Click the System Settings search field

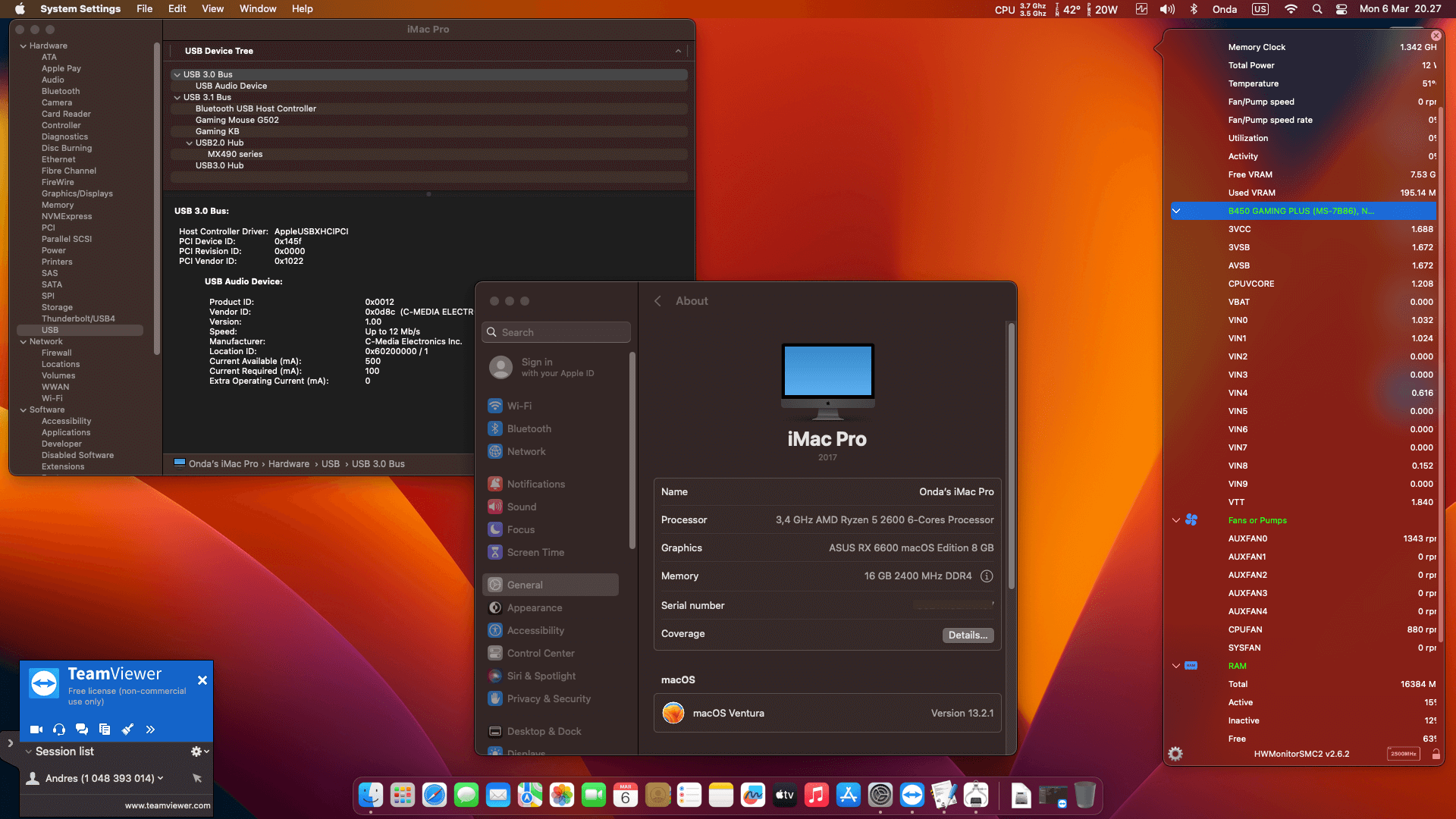[x=556, y=332]
